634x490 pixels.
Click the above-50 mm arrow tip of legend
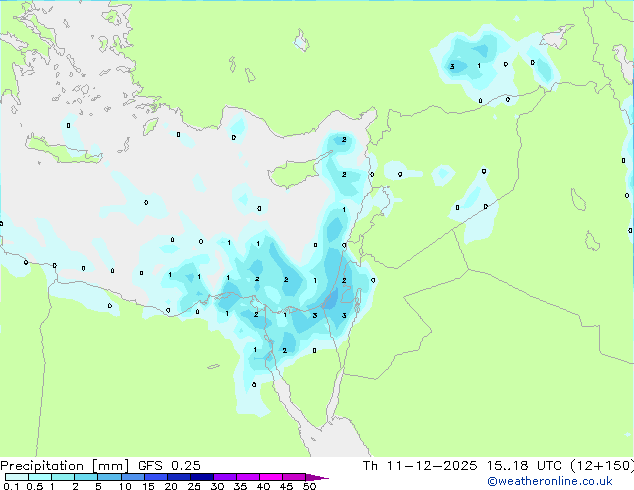[x=316, y=477]
